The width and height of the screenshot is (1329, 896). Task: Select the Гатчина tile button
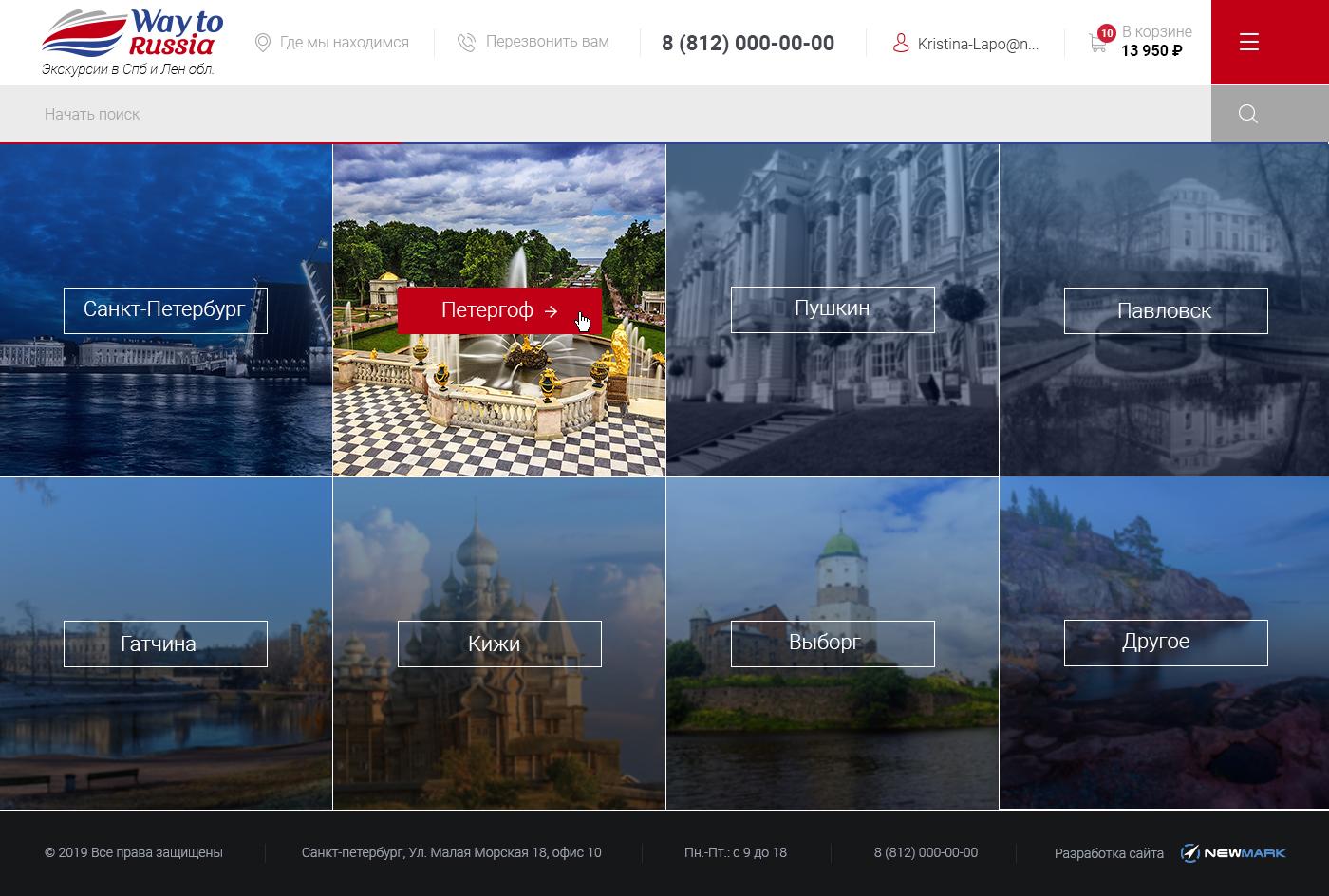point(165,644)
